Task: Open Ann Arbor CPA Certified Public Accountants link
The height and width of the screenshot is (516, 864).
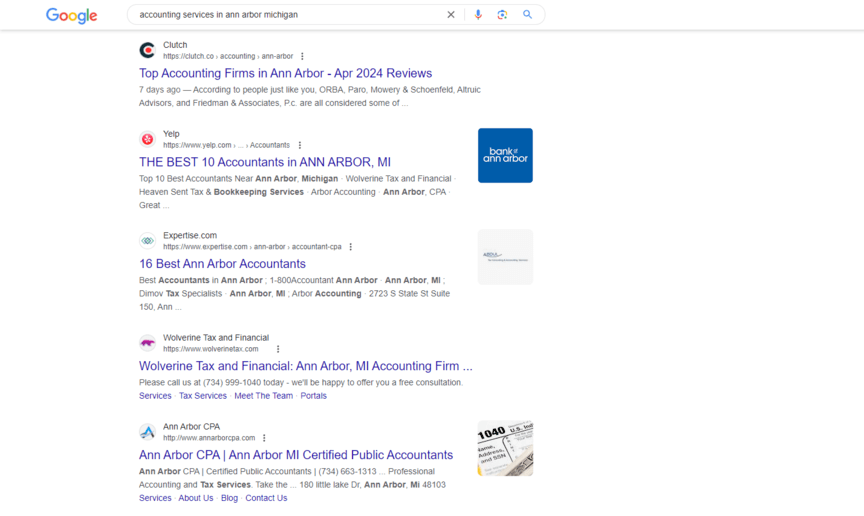Action: click(296, 455)
